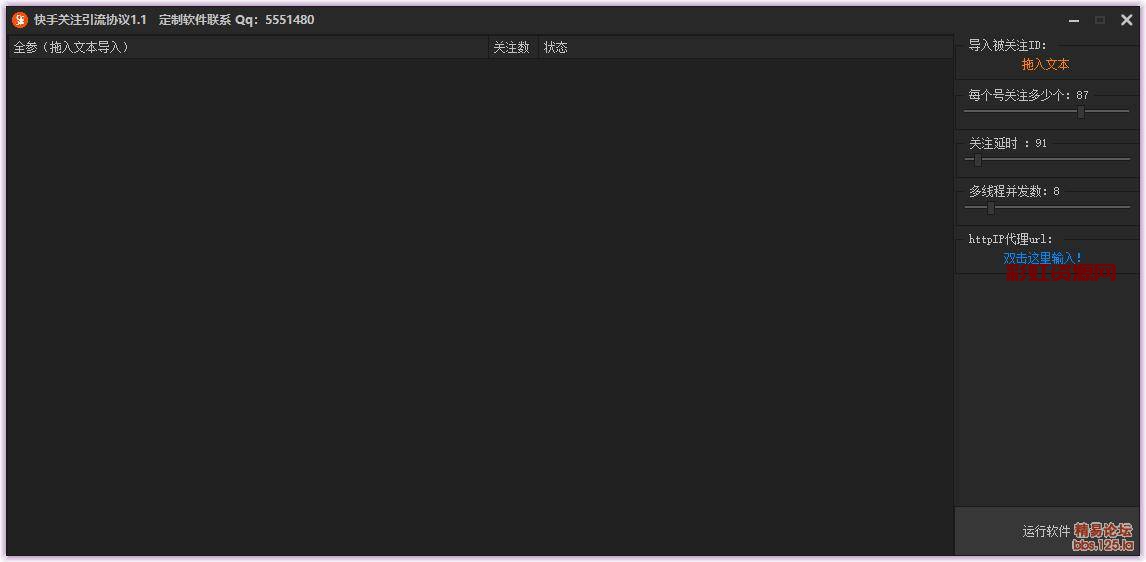Click the blue 双击这里输入 proxy link
The height and width of the screenshot is (562, 1146).
click(1042, 258)
